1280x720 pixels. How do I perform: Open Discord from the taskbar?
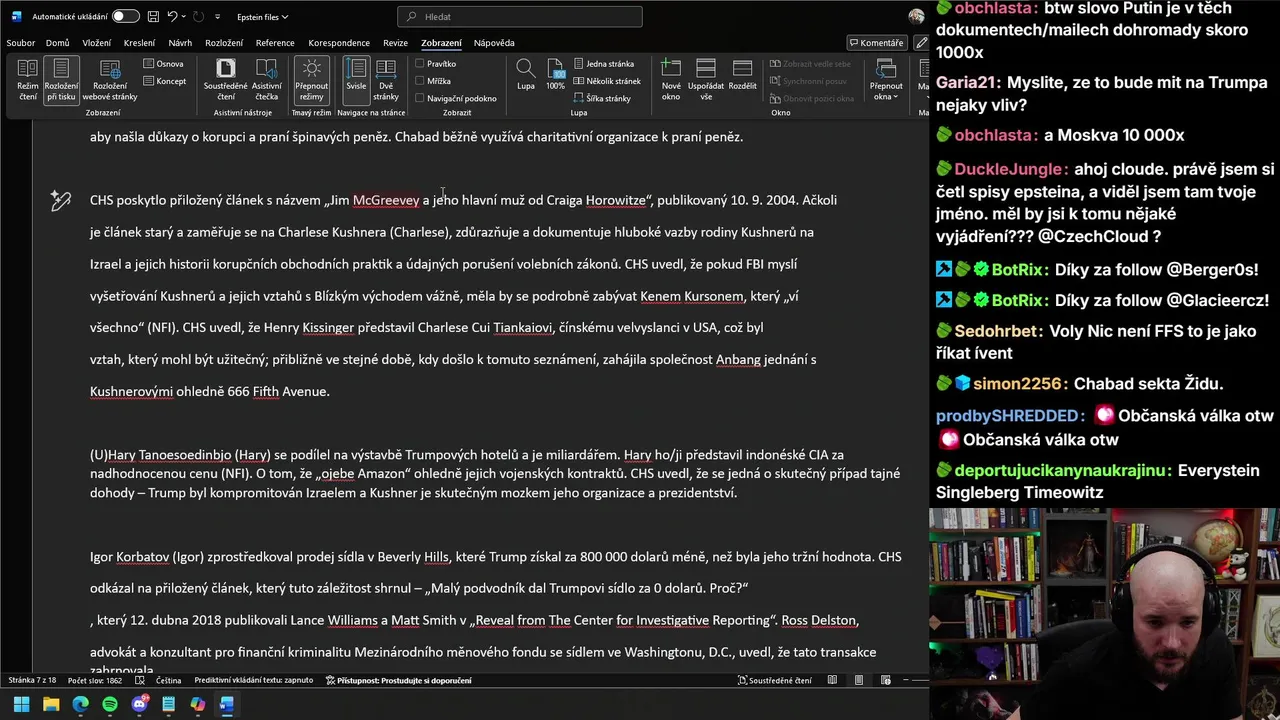click(x=139, y=704)
